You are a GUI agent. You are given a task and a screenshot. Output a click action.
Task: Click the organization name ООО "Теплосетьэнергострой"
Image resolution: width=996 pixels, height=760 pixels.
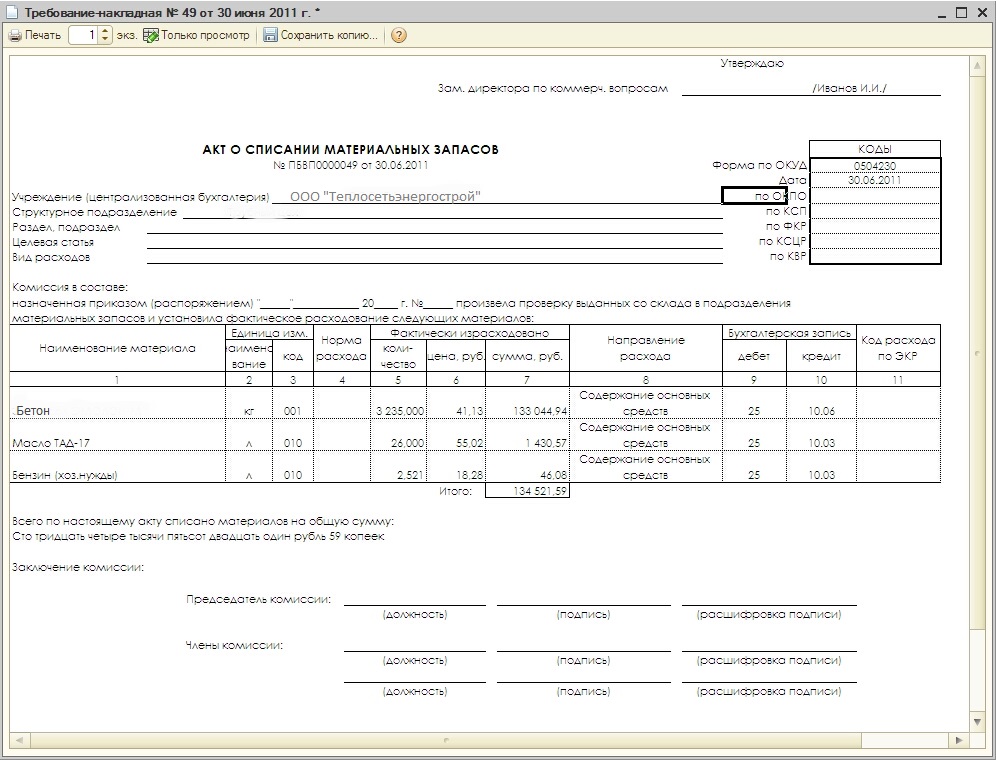385,196
